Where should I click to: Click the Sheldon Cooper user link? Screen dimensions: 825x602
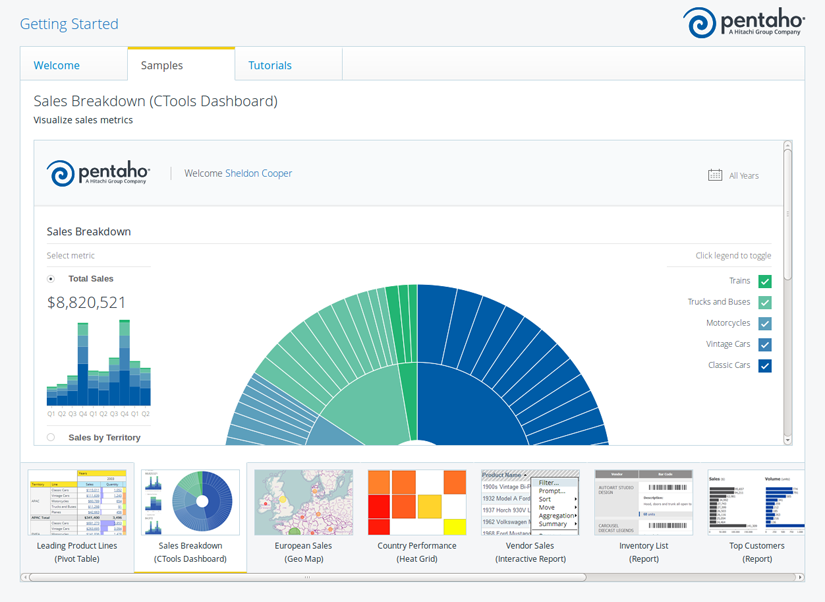pyautogui.click(x=259, y=173)
